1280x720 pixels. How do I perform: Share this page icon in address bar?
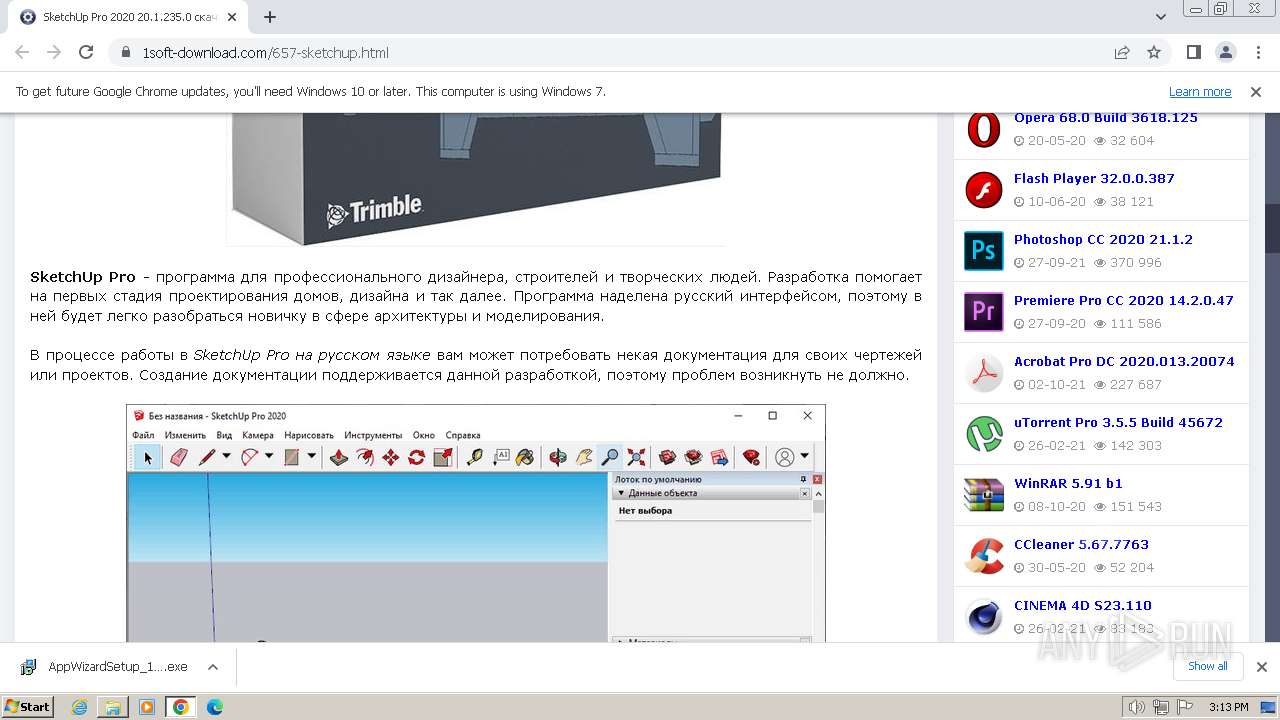click(1122, 53)
